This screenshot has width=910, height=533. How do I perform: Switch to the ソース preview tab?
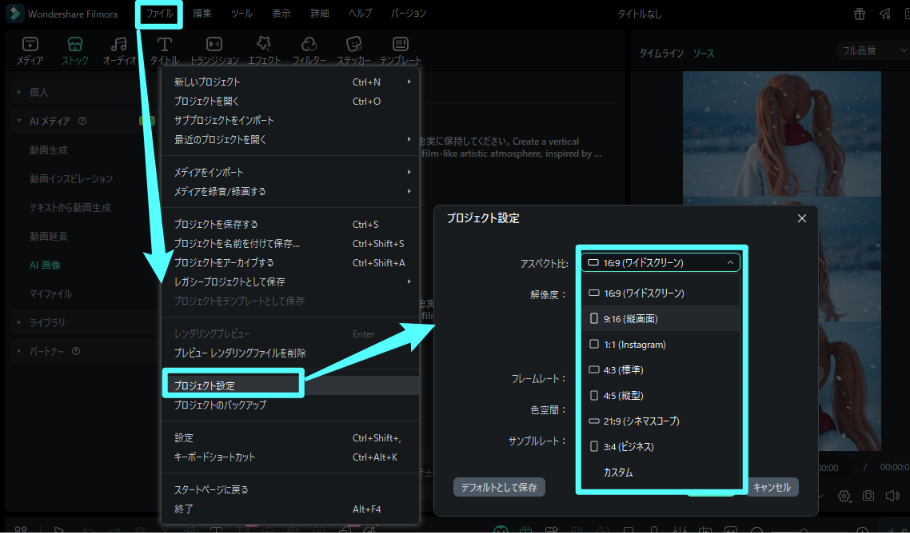point(704,54)
